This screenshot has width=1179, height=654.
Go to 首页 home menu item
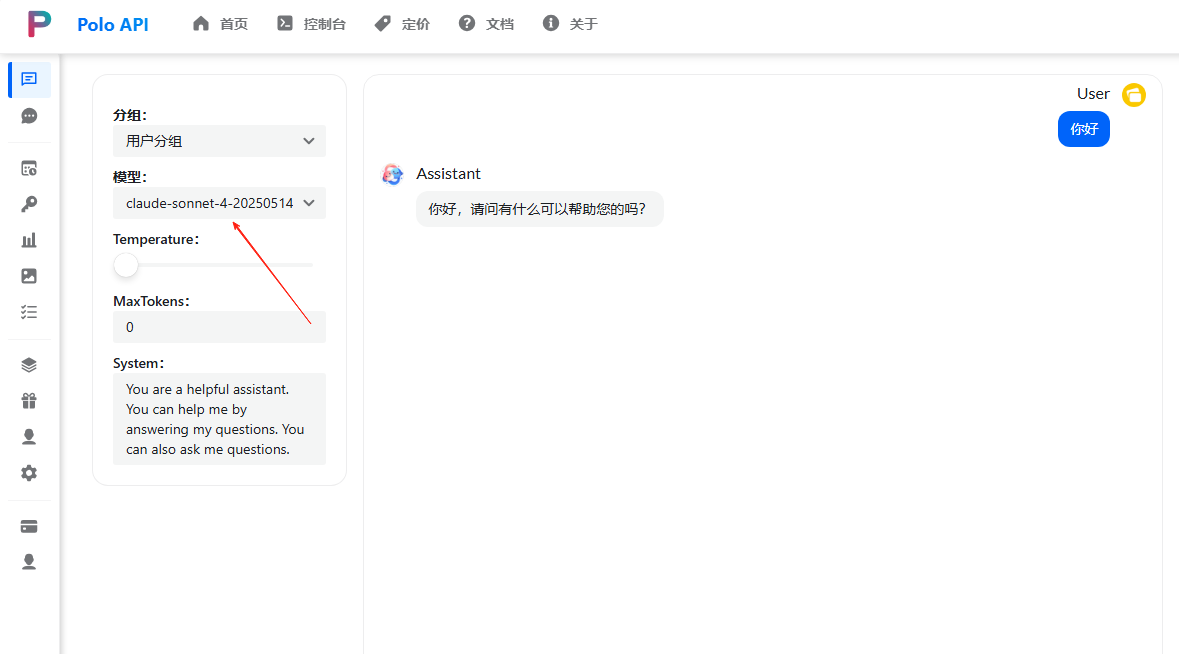pyautogui.click(x=220, y=24)
